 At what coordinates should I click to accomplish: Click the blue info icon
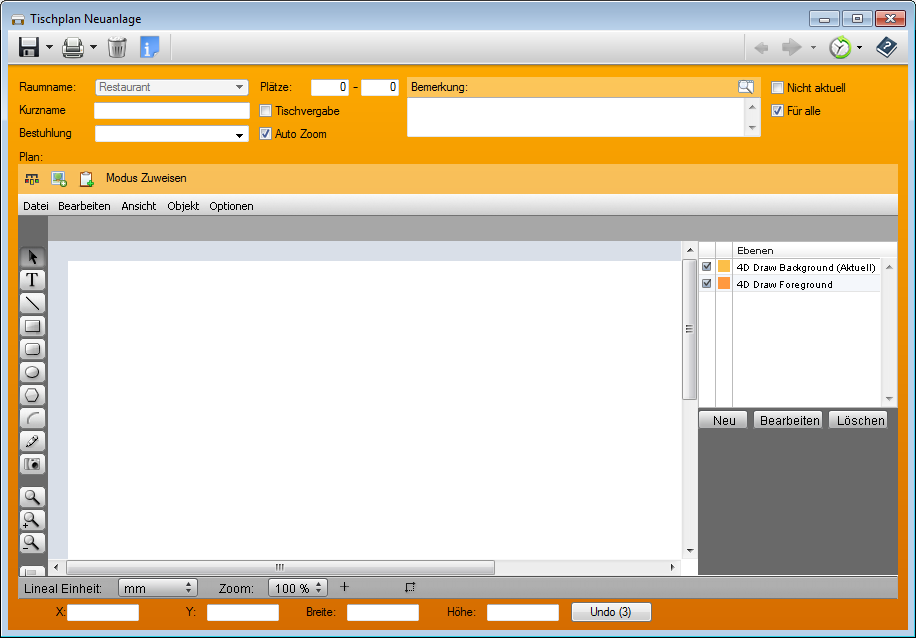tap(149, 47)
